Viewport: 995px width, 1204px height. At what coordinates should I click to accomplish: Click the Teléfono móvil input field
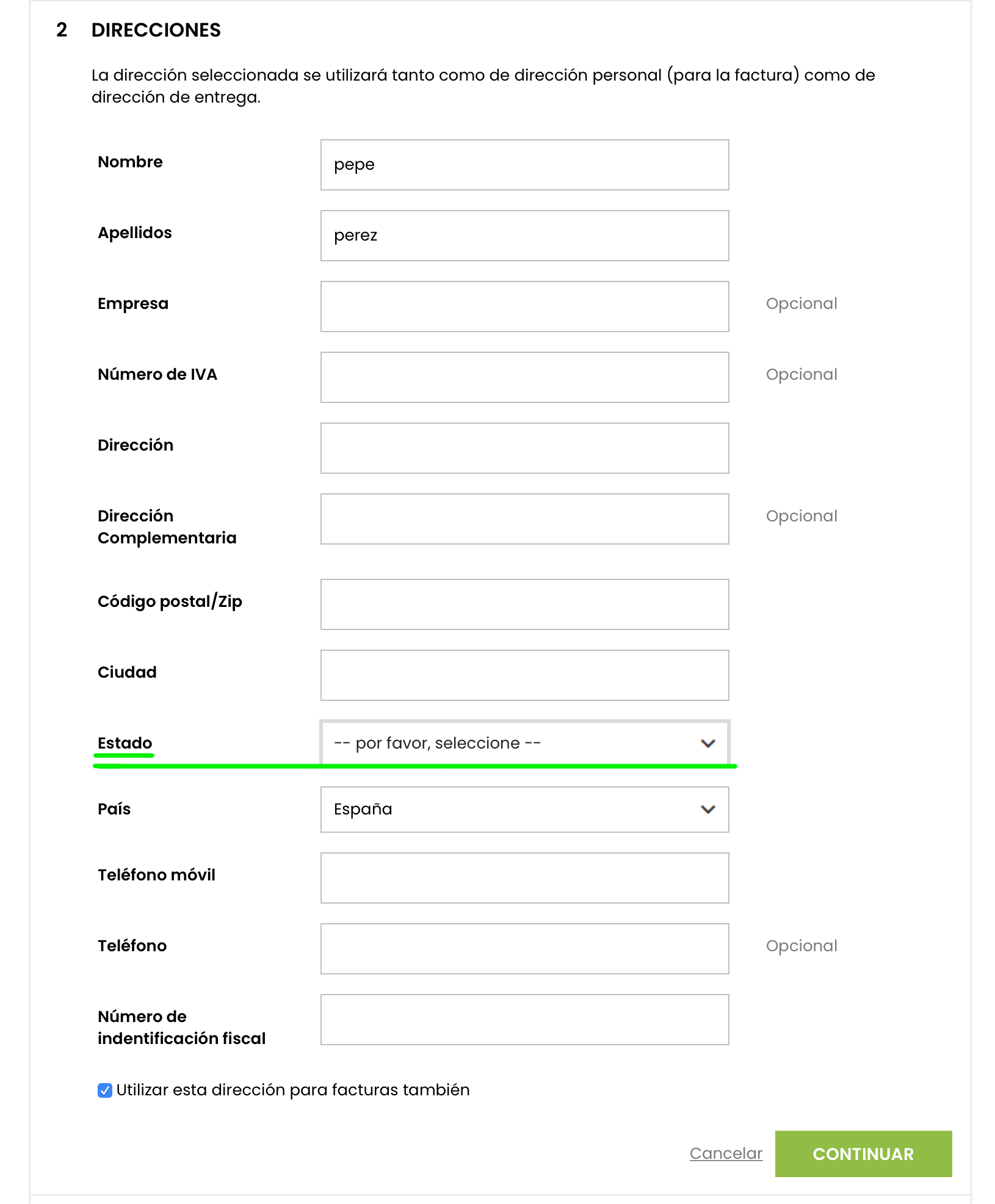click(x=525, y=878)
